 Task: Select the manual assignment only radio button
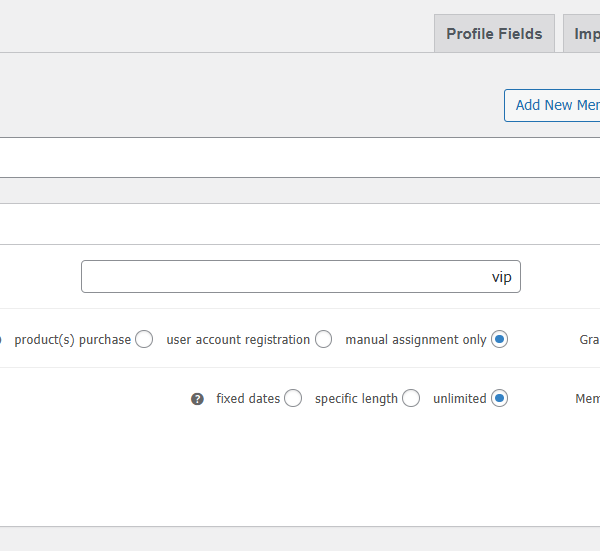tap(499, 340)
